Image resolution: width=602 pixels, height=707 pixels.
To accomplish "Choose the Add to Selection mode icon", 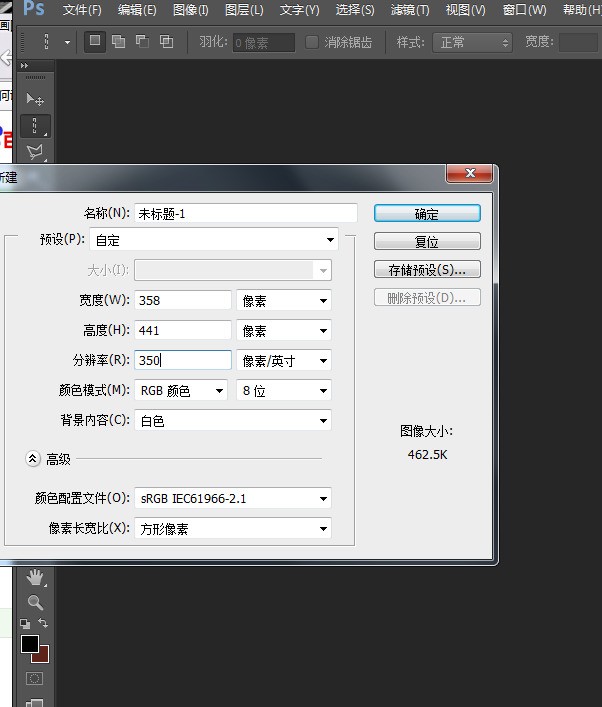I will (x=119, y=42).
